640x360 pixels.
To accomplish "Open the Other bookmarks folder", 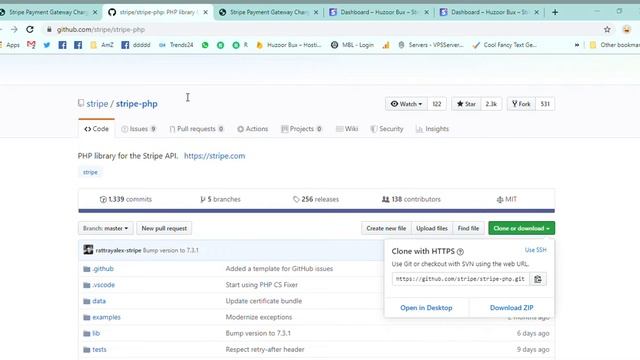I will click(615, 45).
